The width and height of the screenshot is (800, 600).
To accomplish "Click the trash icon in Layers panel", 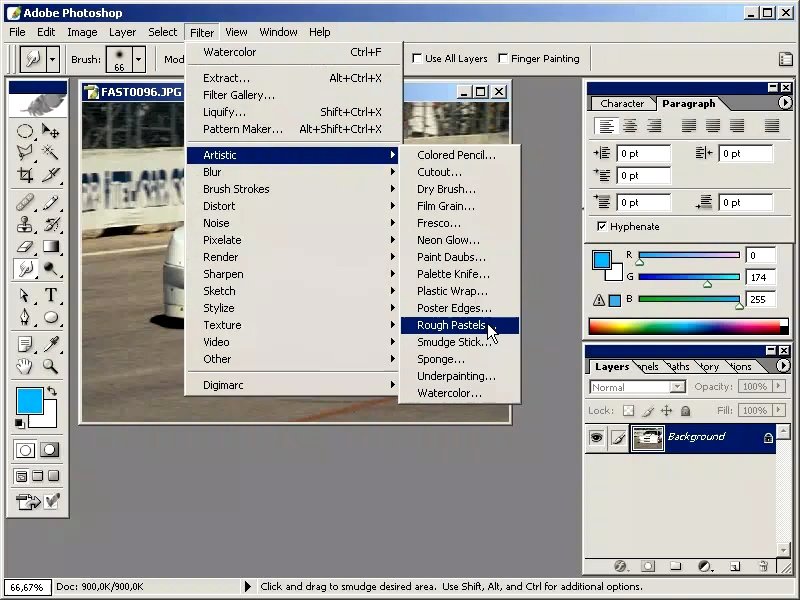I will (763, 566).
